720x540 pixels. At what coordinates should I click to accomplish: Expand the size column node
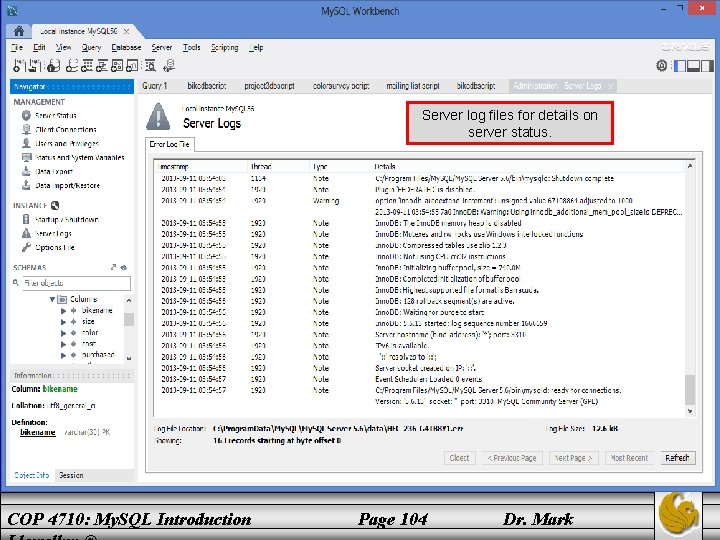pos(63,322)
